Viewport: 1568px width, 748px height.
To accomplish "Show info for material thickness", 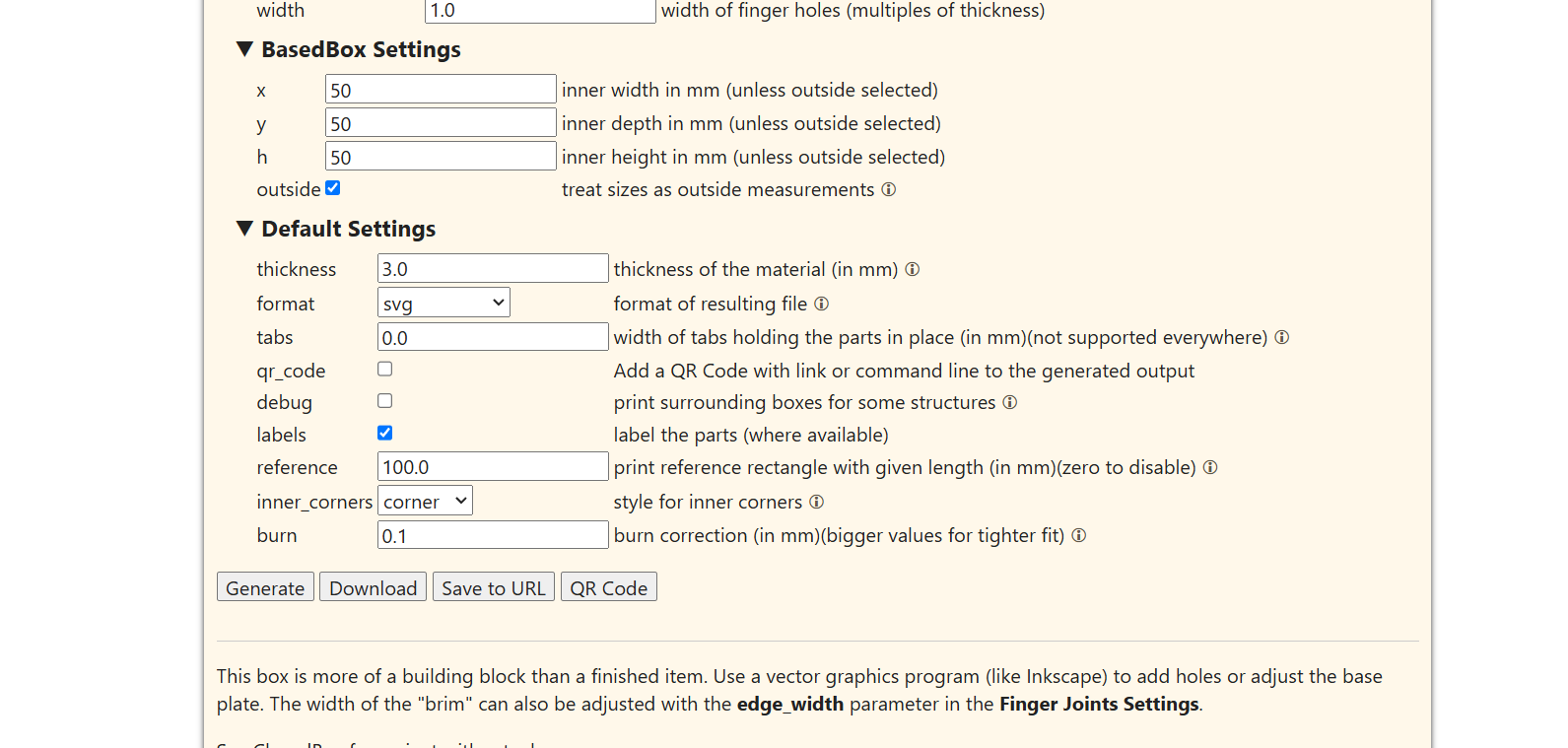I will coord(912,269).
